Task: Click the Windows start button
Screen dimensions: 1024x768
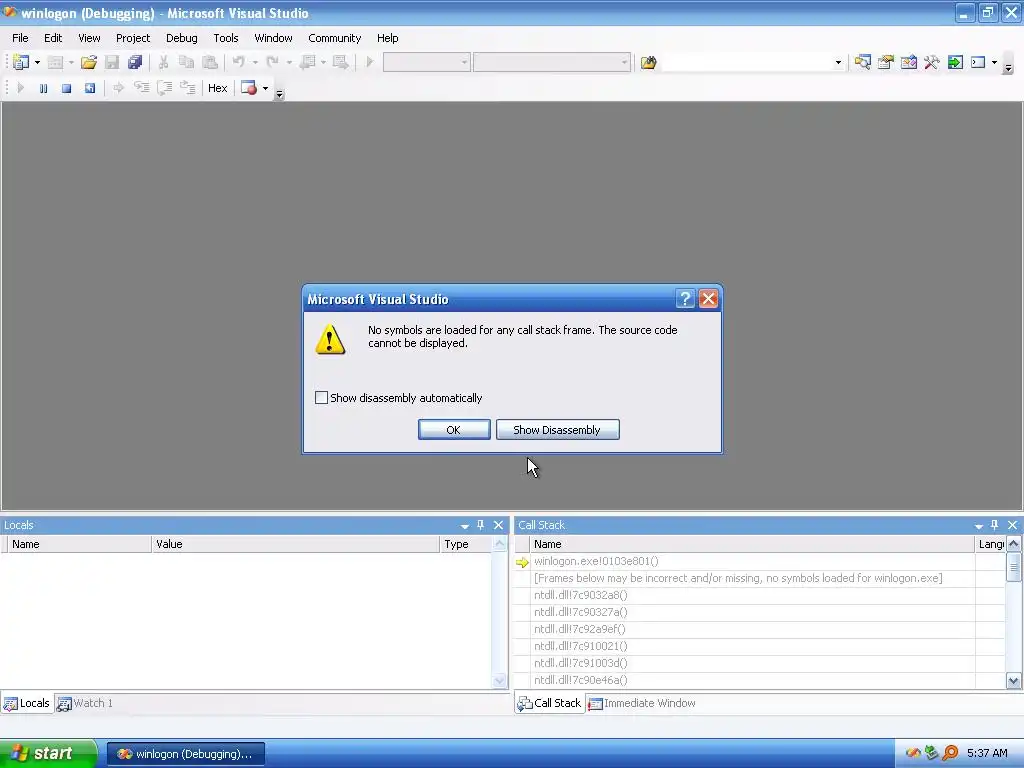Action: 48,753
